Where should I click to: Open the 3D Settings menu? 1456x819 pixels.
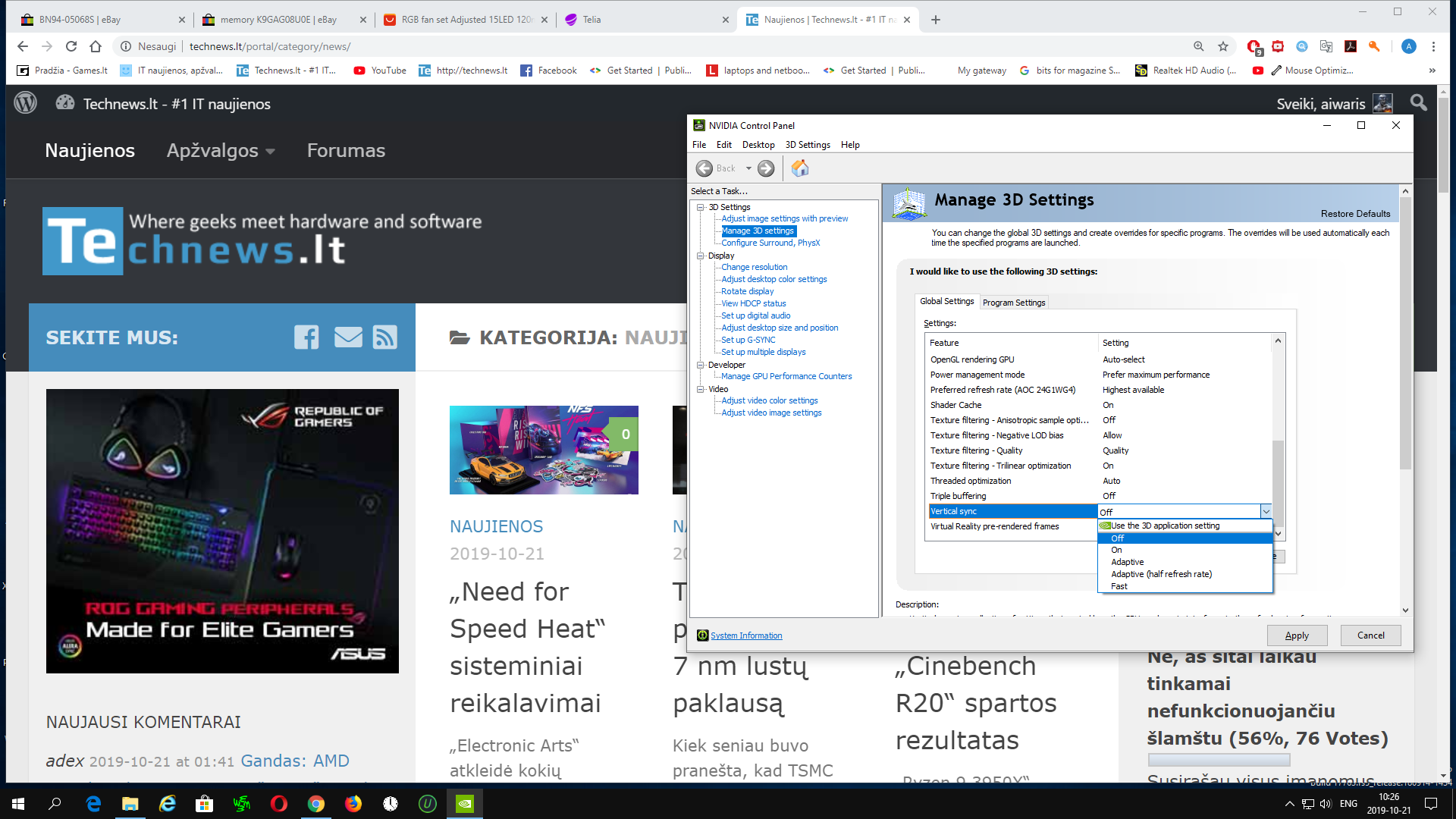(x=808, y=145)
